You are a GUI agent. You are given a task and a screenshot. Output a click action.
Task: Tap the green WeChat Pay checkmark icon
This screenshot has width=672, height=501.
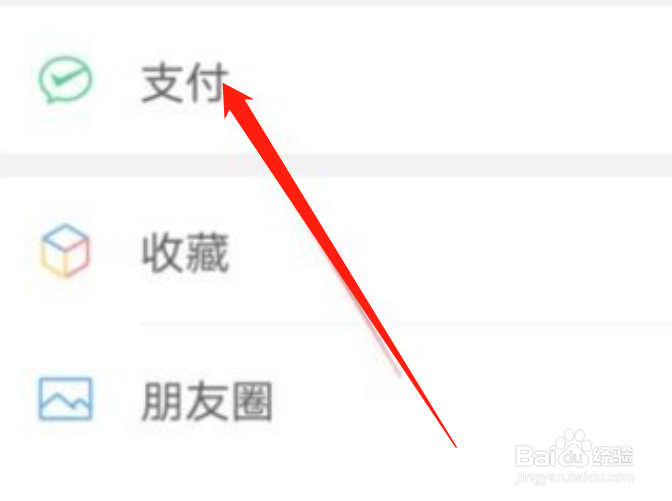(x=65, y=80)
